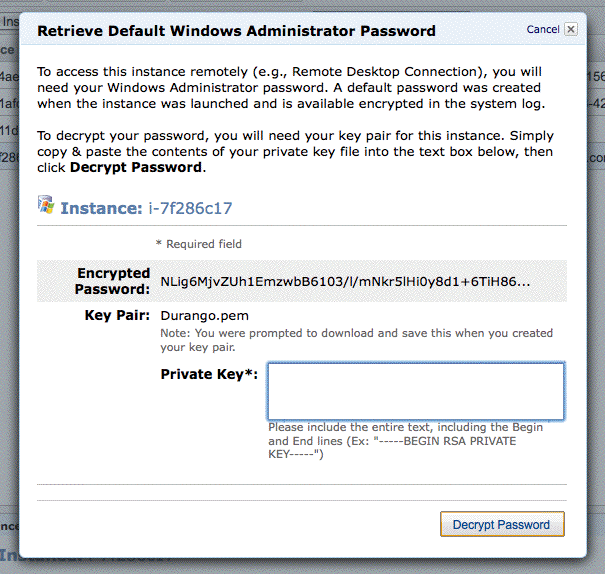Click the dialog title text
605x574 pixels.
pos(236,31)
